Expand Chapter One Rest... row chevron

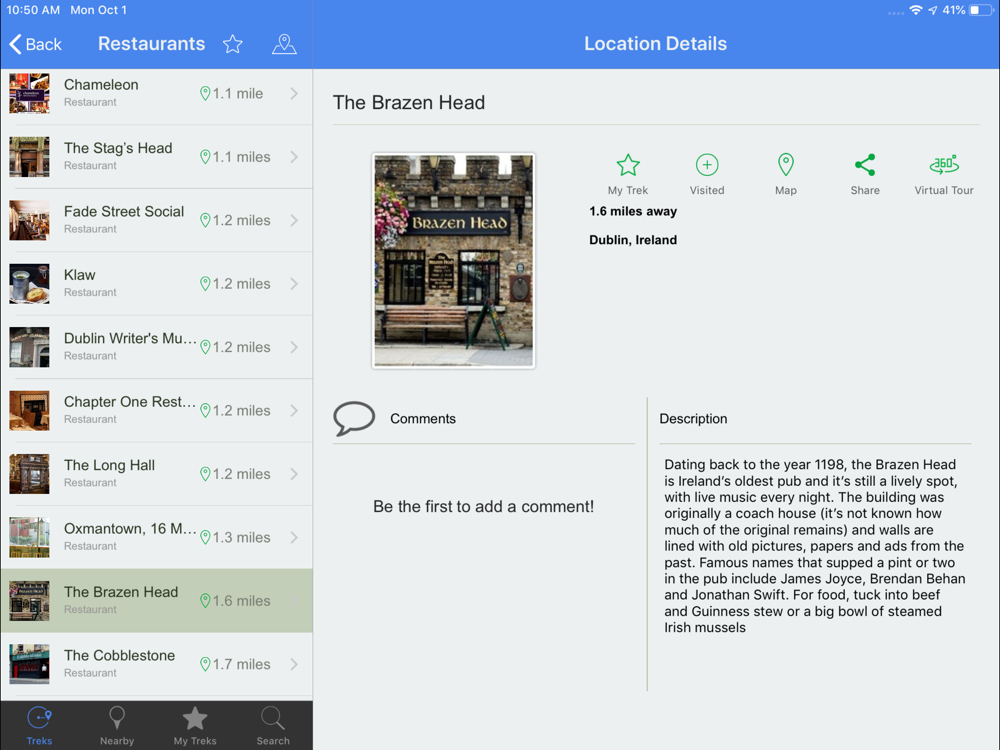(294, 411)
